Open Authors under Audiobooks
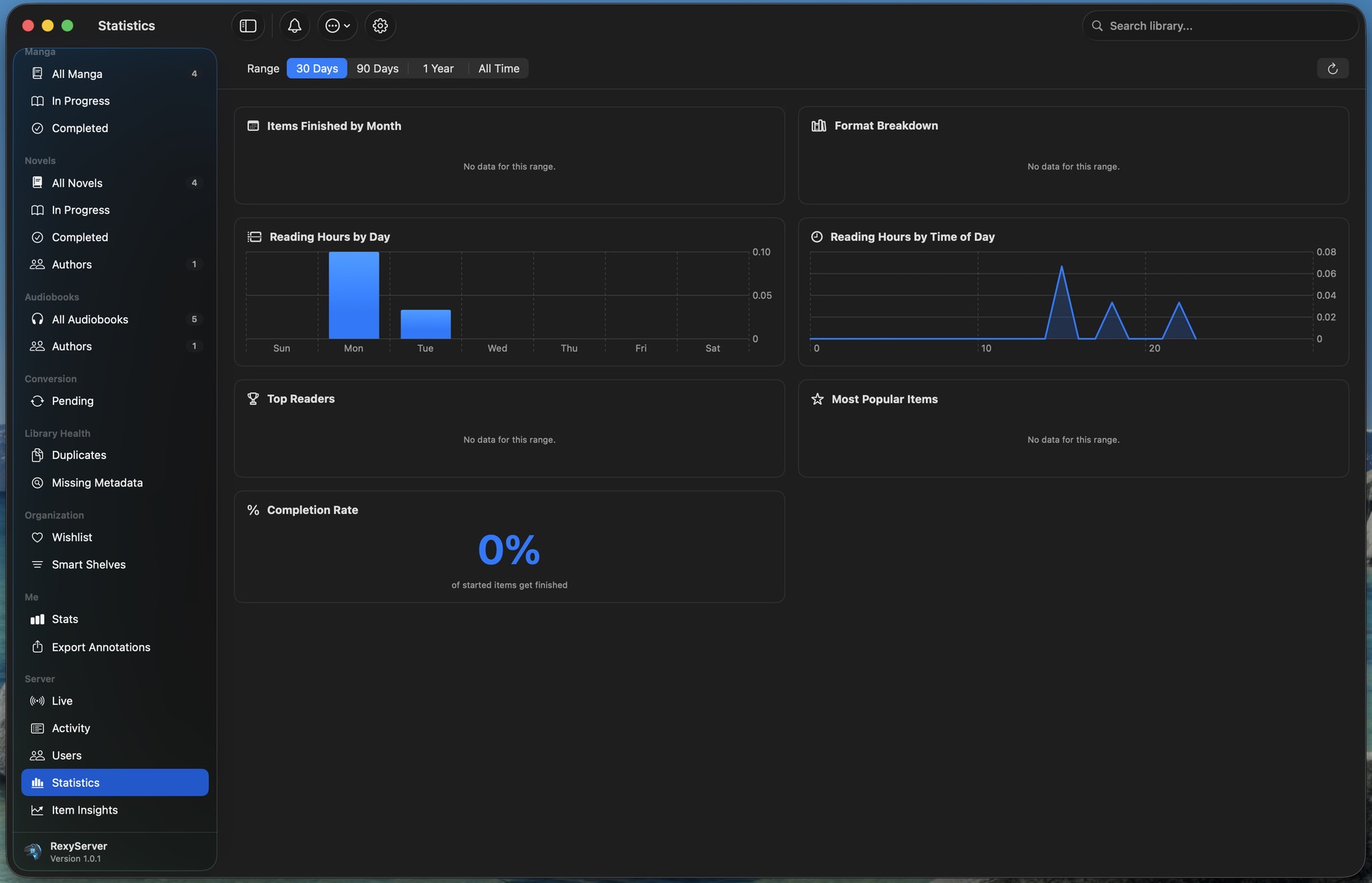1372x883 pixels. (114, 346)
